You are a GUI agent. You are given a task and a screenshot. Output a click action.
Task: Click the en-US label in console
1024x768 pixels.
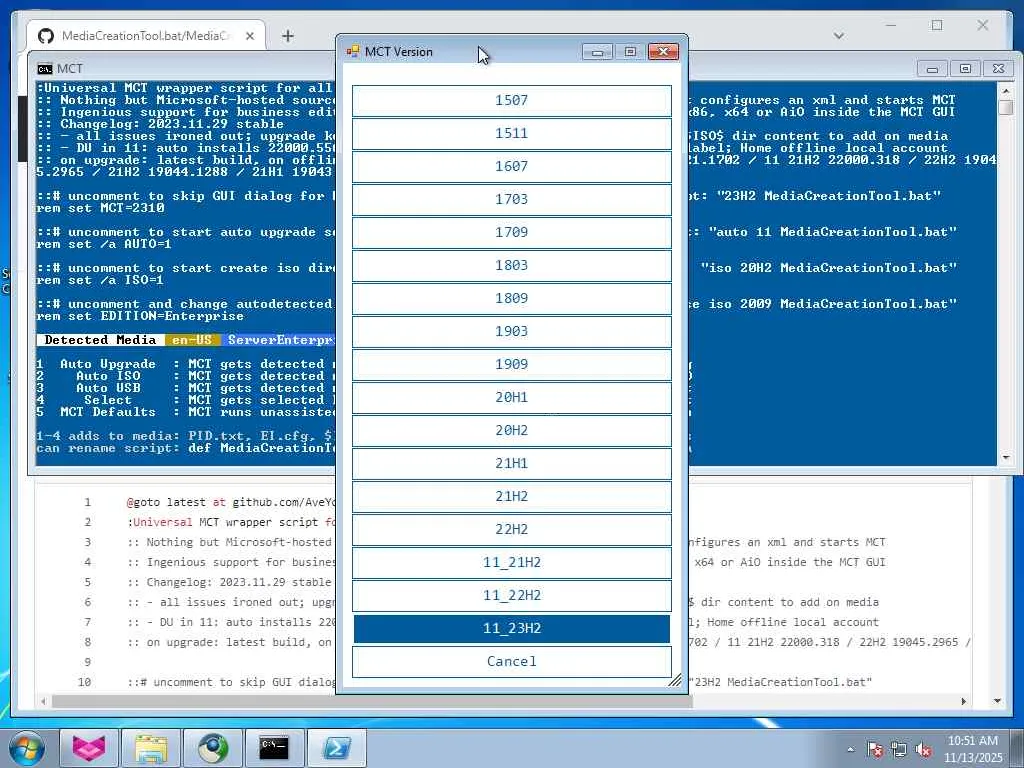click(192, 340)
